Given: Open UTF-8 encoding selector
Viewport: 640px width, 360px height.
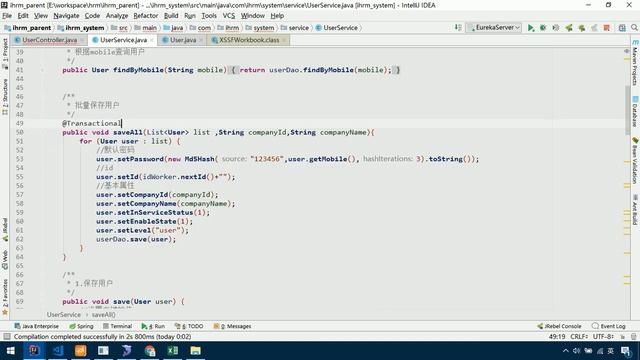Looking at the screenshot, I should tap(603, 337).
